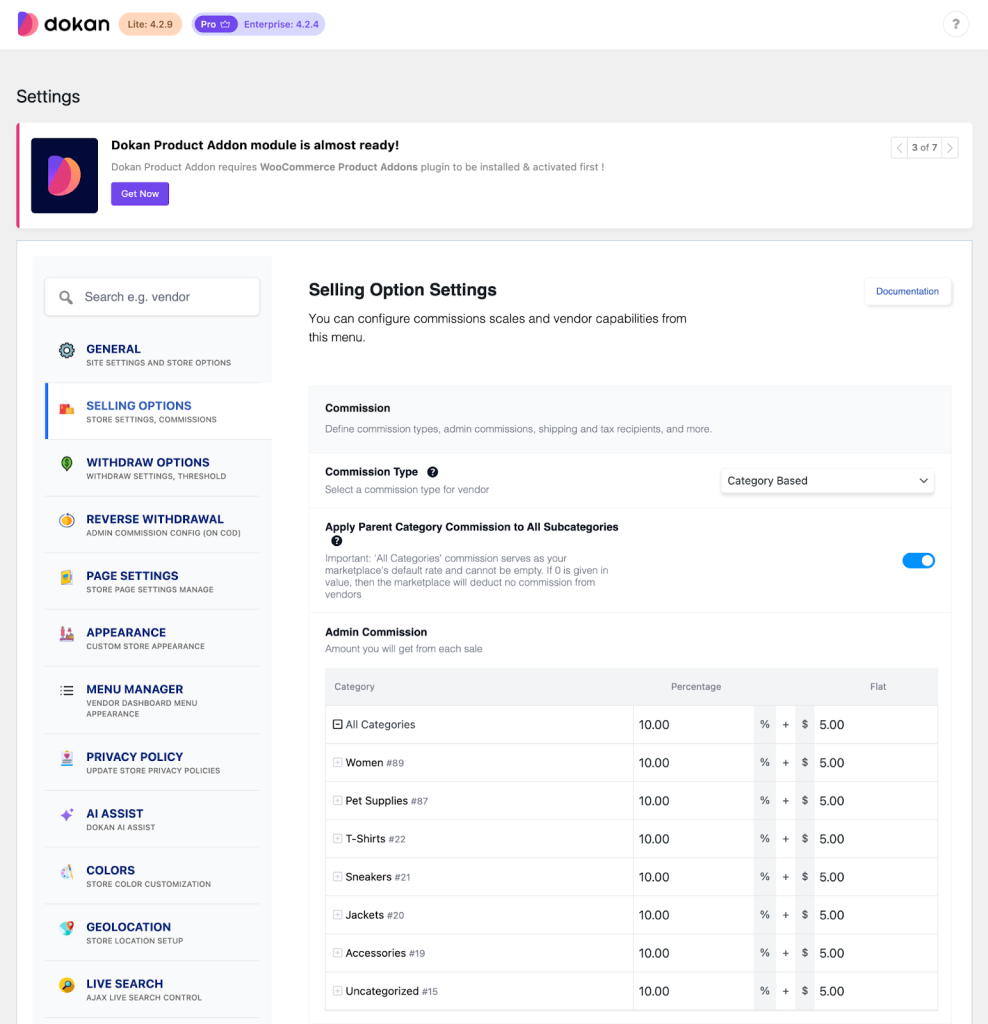Edit Sneakers flat amount field

pyautogui.click(x=875, y=877)
